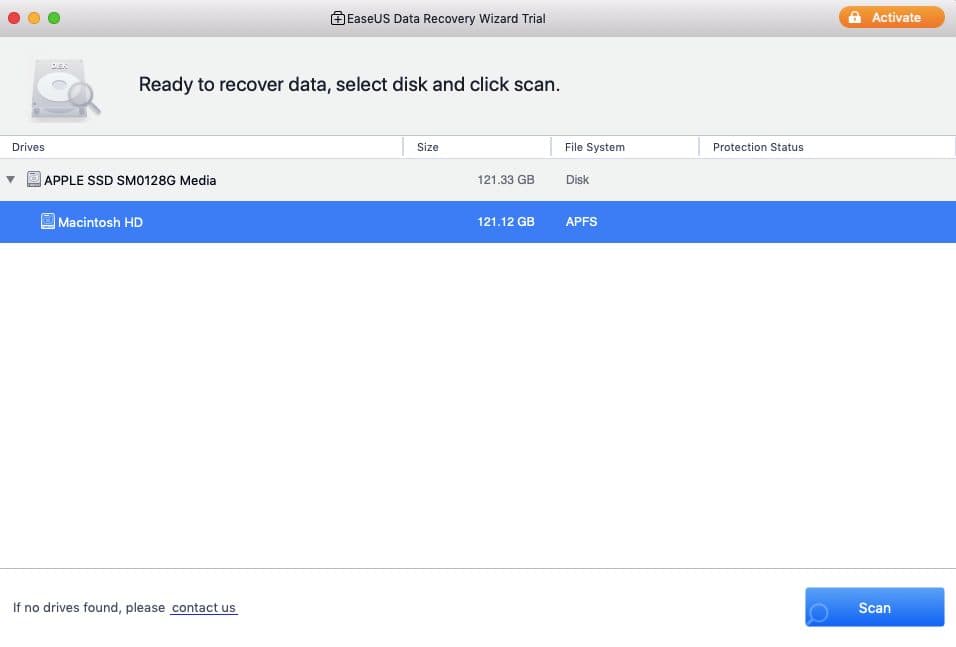The width and height of the screenshot is (956, 647).
Task: Click the Macintosh HD volume icon
Action: (48, 221)
